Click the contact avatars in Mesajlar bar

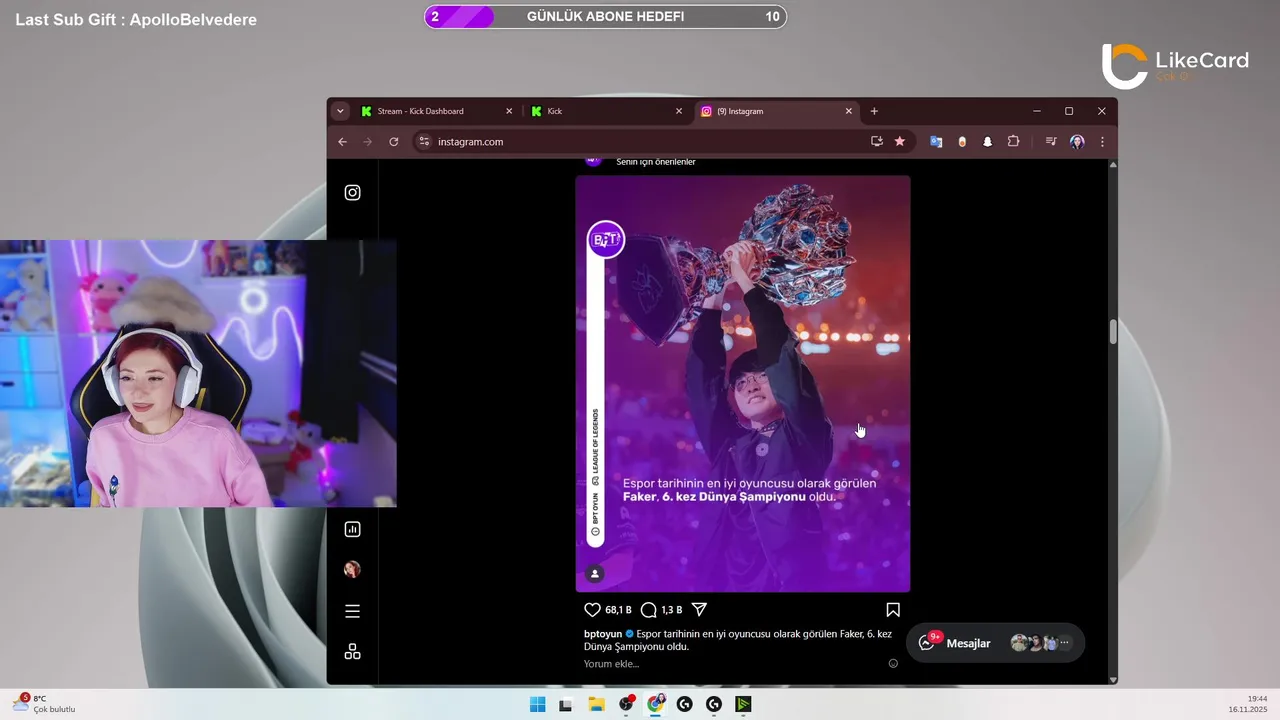(1040, 643)
